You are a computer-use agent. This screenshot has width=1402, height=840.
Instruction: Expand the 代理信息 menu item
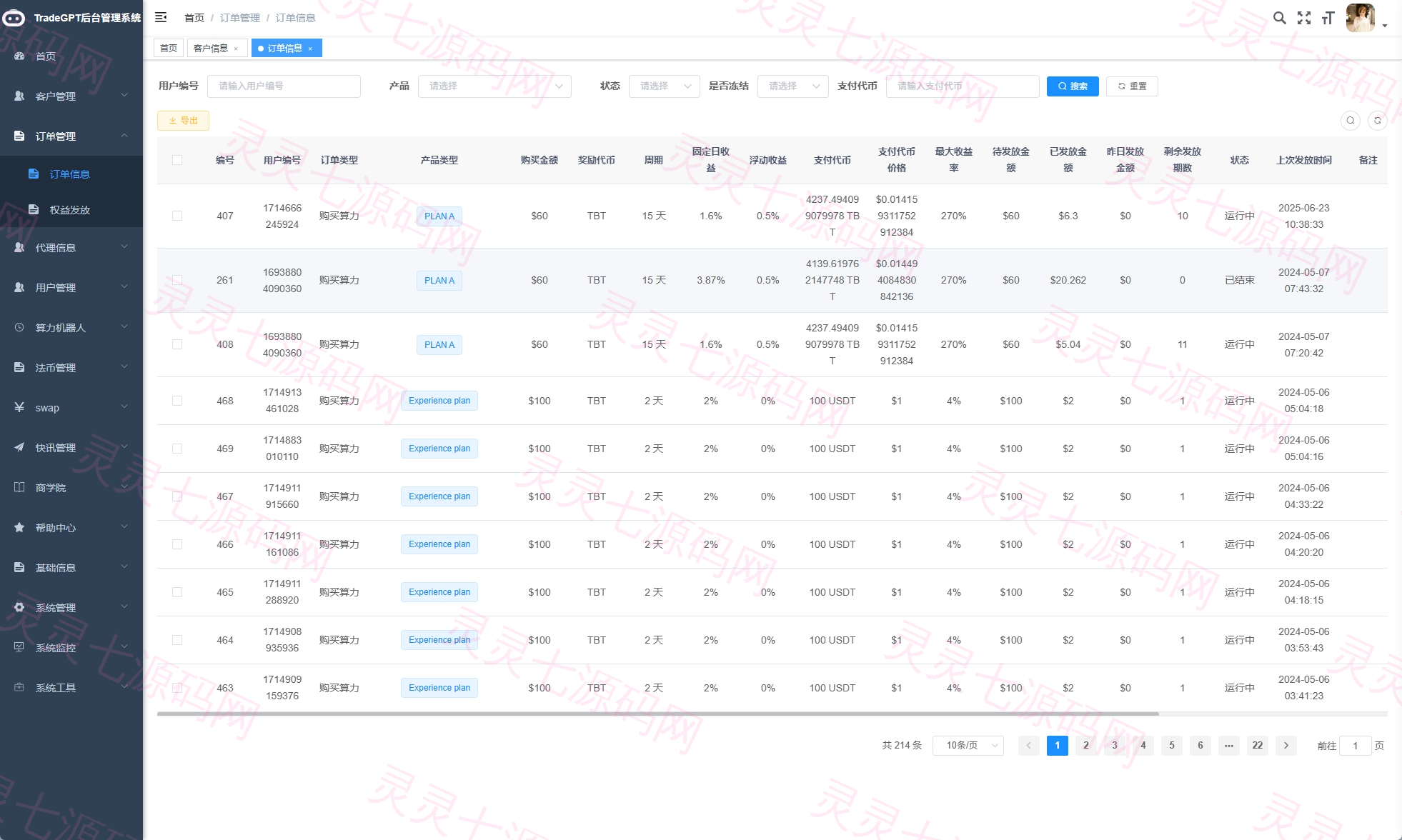coord(71,247)
